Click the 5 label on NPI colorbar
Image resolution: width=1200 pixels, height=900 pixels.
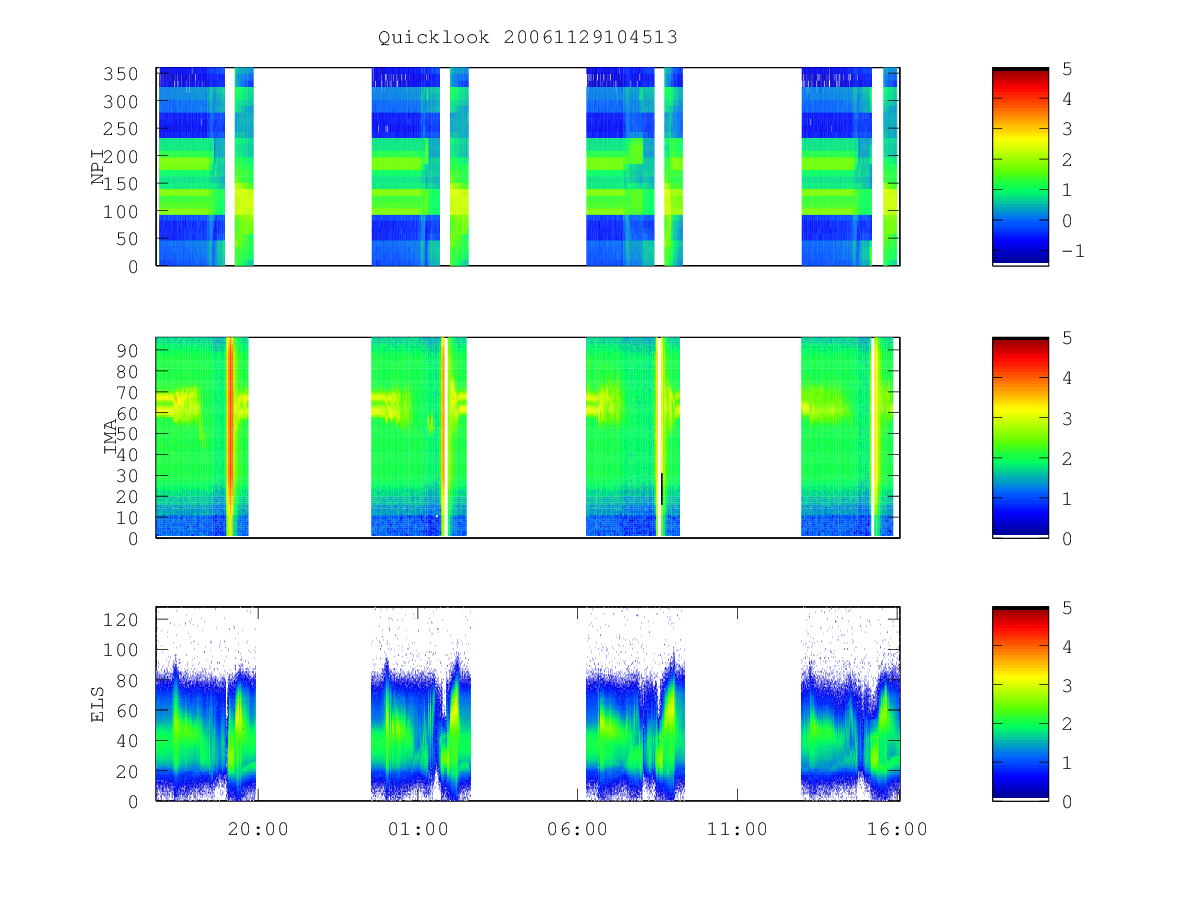(1066, 68)
